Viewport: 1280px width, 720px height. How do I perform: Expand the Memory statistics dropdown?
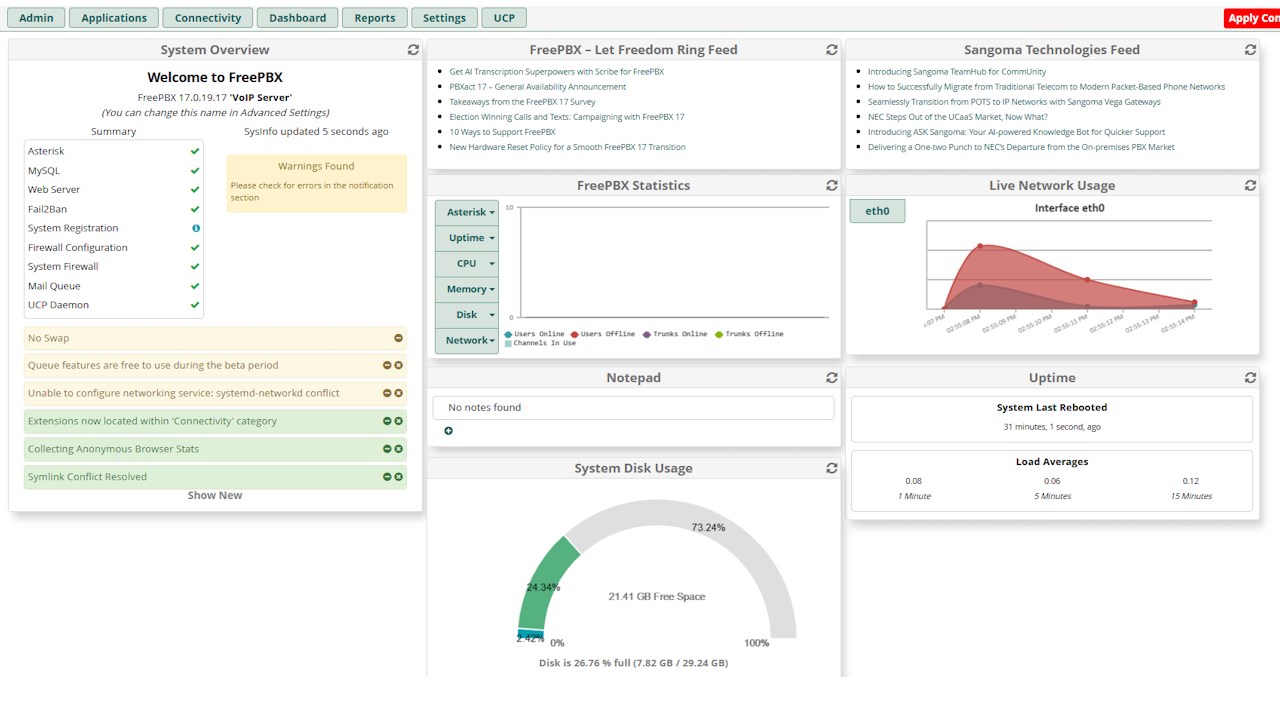[x=466, y=289]
